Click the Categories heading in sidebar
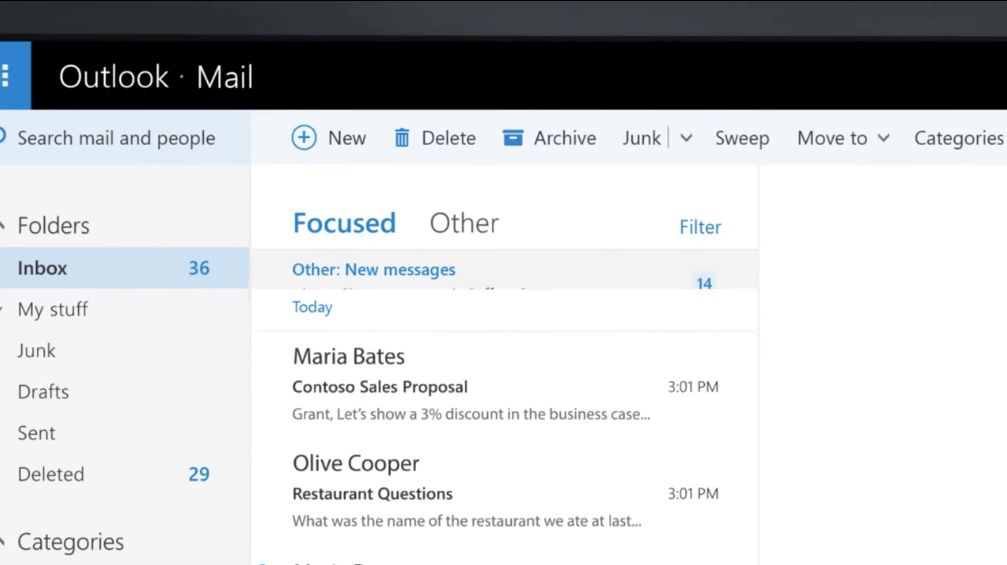The height and width of the screenshot is (565, 1007). [x=71, y=543]
